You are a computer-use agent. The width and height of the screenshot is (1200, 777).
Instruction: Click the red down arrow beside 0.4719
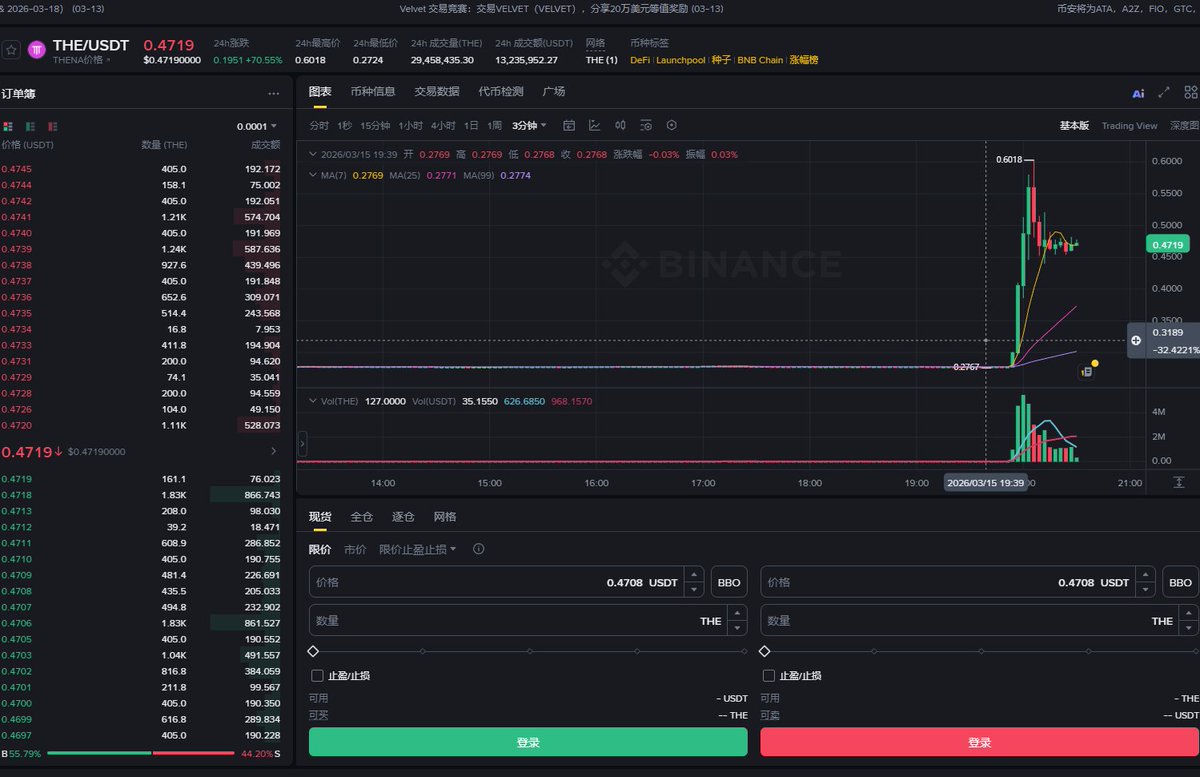pyautogui.click(x=59, y=452)
